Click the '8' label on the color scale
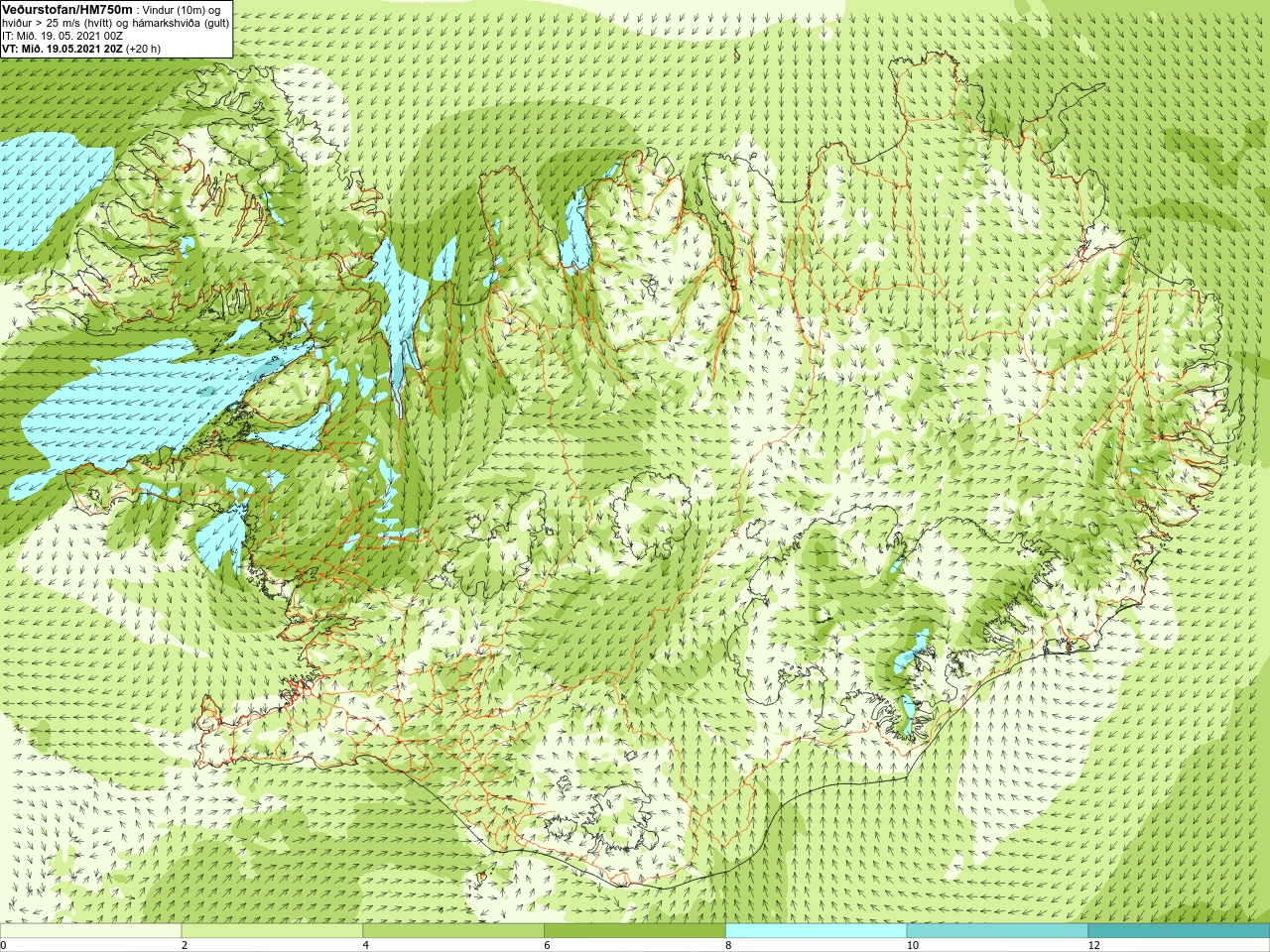 tap(728, 945)
